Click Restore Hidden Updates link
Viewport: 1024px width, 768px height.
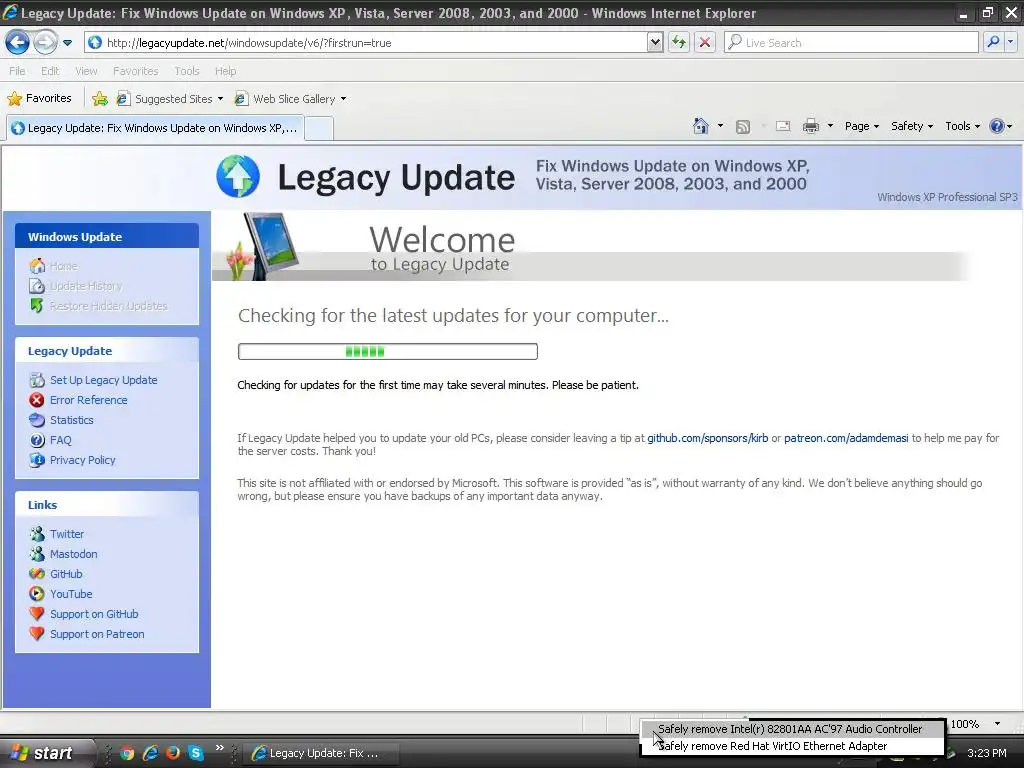click(x=108, y=306)
